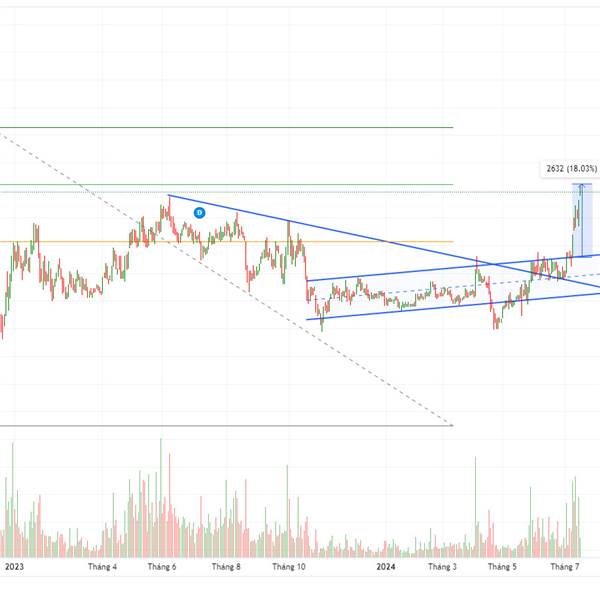Select the topmost green horizontal line
Screen dimensions: 600x600
point(227,127)
